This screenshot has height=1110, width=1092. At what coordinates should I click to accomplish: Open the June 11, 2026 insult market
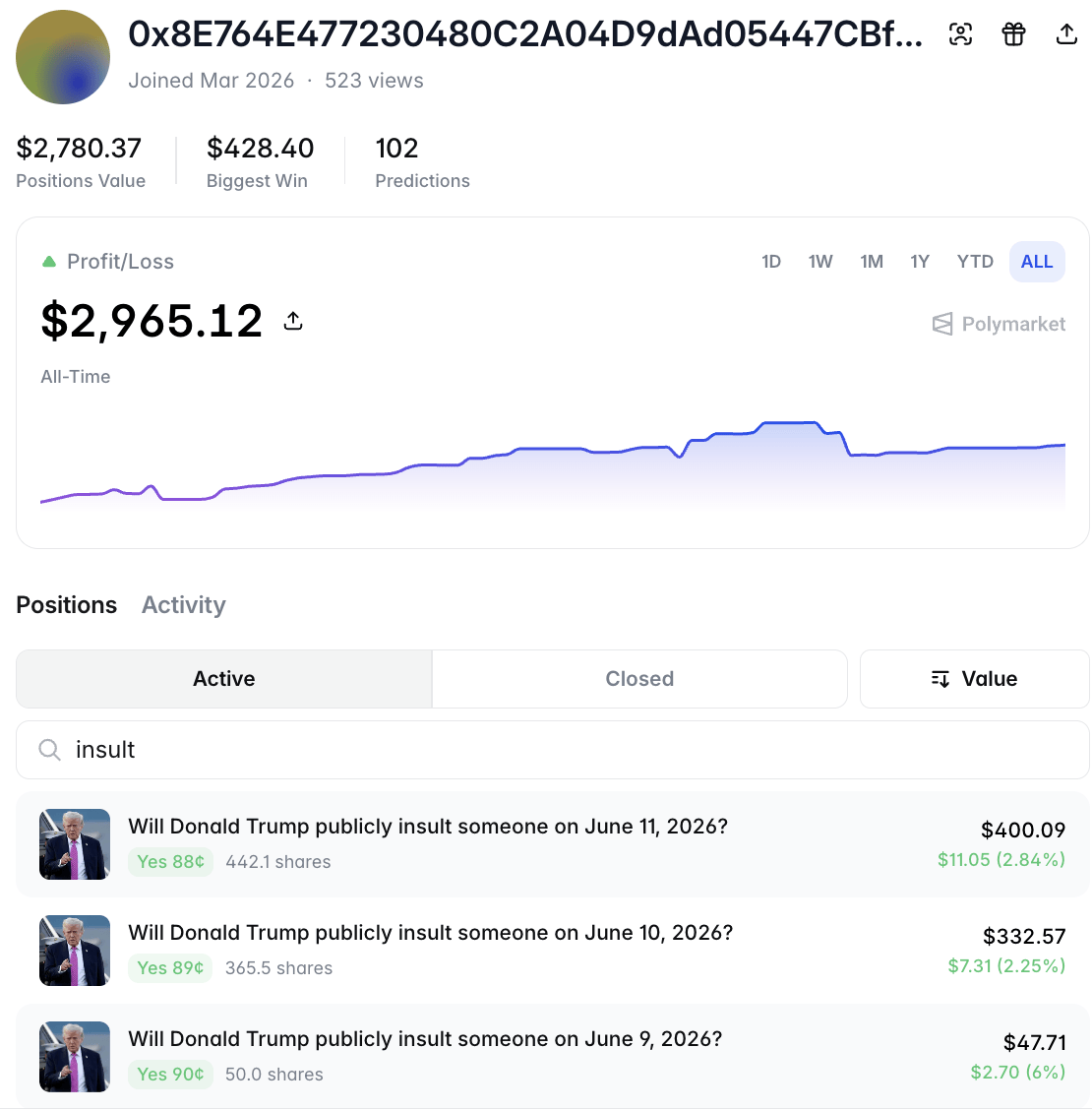click(x=552, y=844)
